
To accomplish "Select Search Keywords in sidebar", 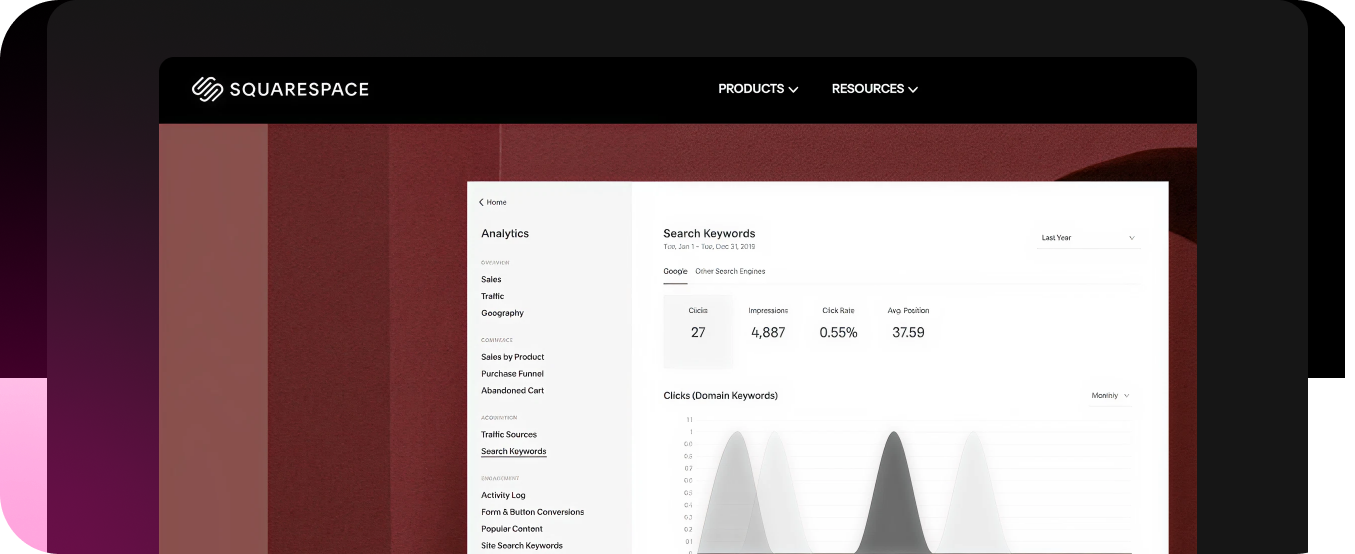I will click(x=513, y=452).
